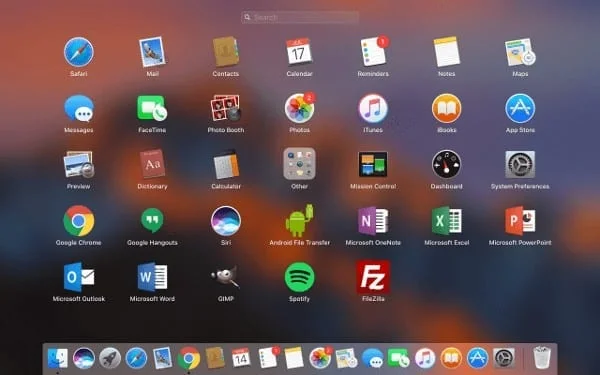Screen dimensions: 600x375
Task: Open Reminders from the Dock
Action: click(x=269, y=358)
